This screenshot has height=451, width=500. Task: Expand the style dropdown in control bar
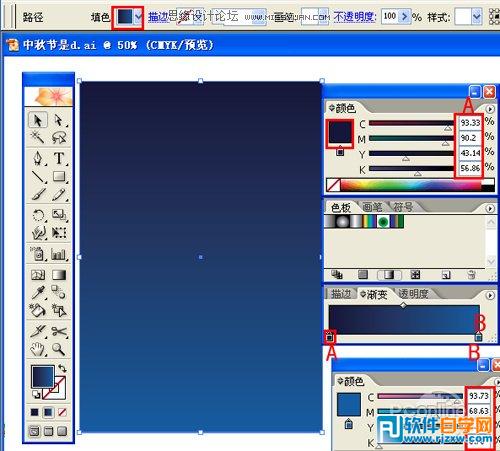(x=477, y=16)
